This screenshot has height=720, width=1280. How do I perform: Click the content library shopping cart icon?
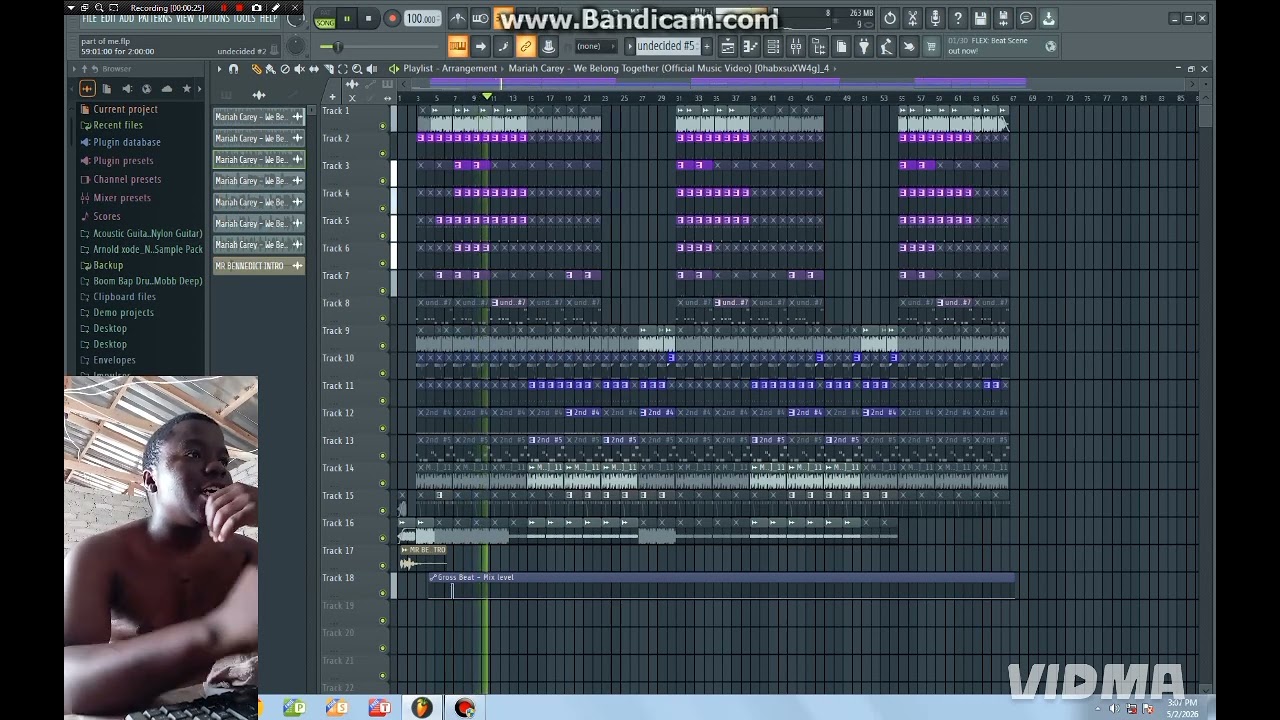click(930, 46)
